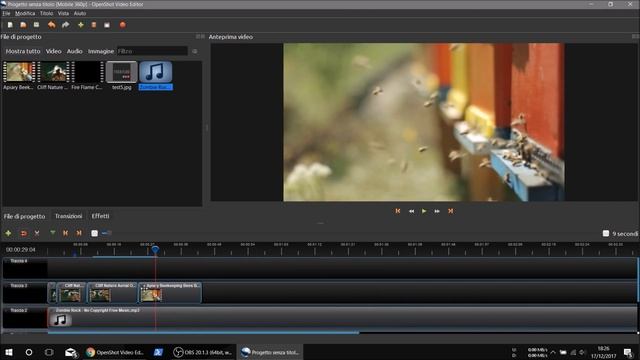Click the white icon in the timeline toolbar
The image size is (640, 360).
(x=94, y=233)
